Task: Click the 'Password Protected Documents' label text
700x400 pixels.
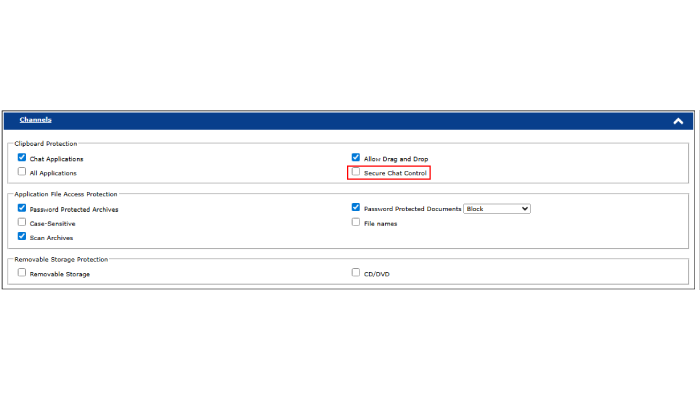Action: pos(412,209)
